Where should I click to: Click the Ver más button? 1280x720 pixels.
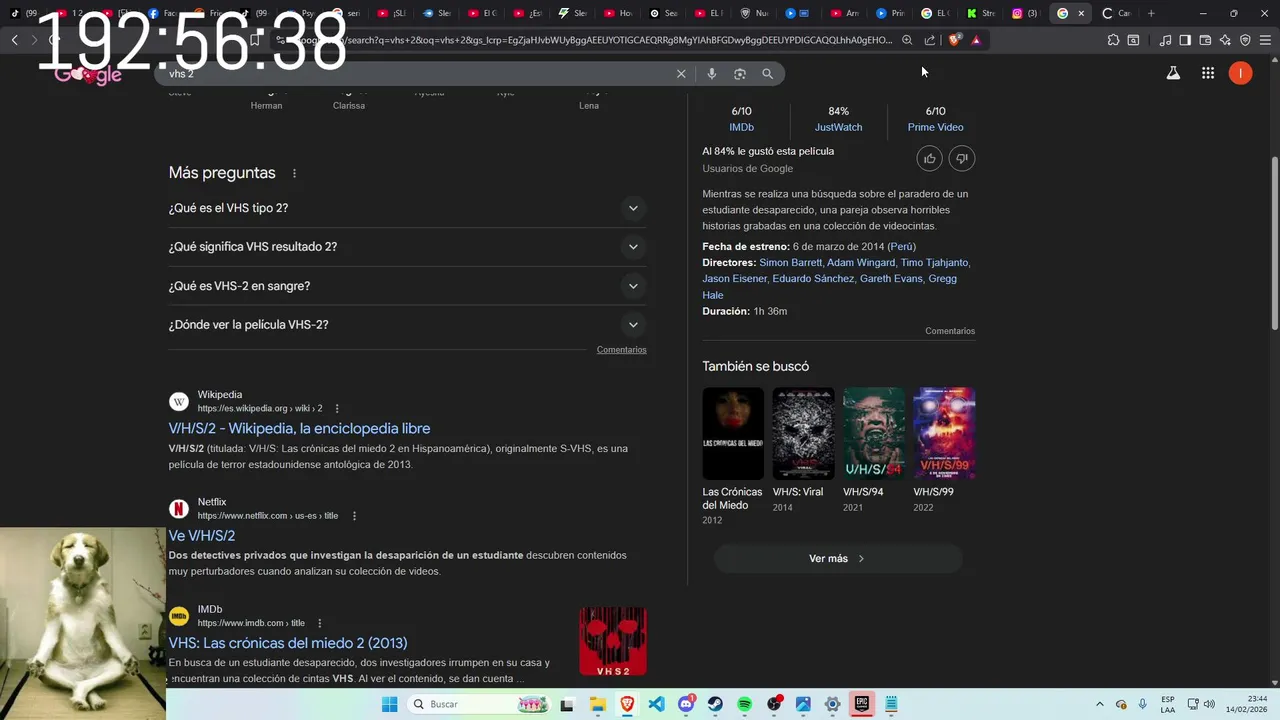point(838,559)
